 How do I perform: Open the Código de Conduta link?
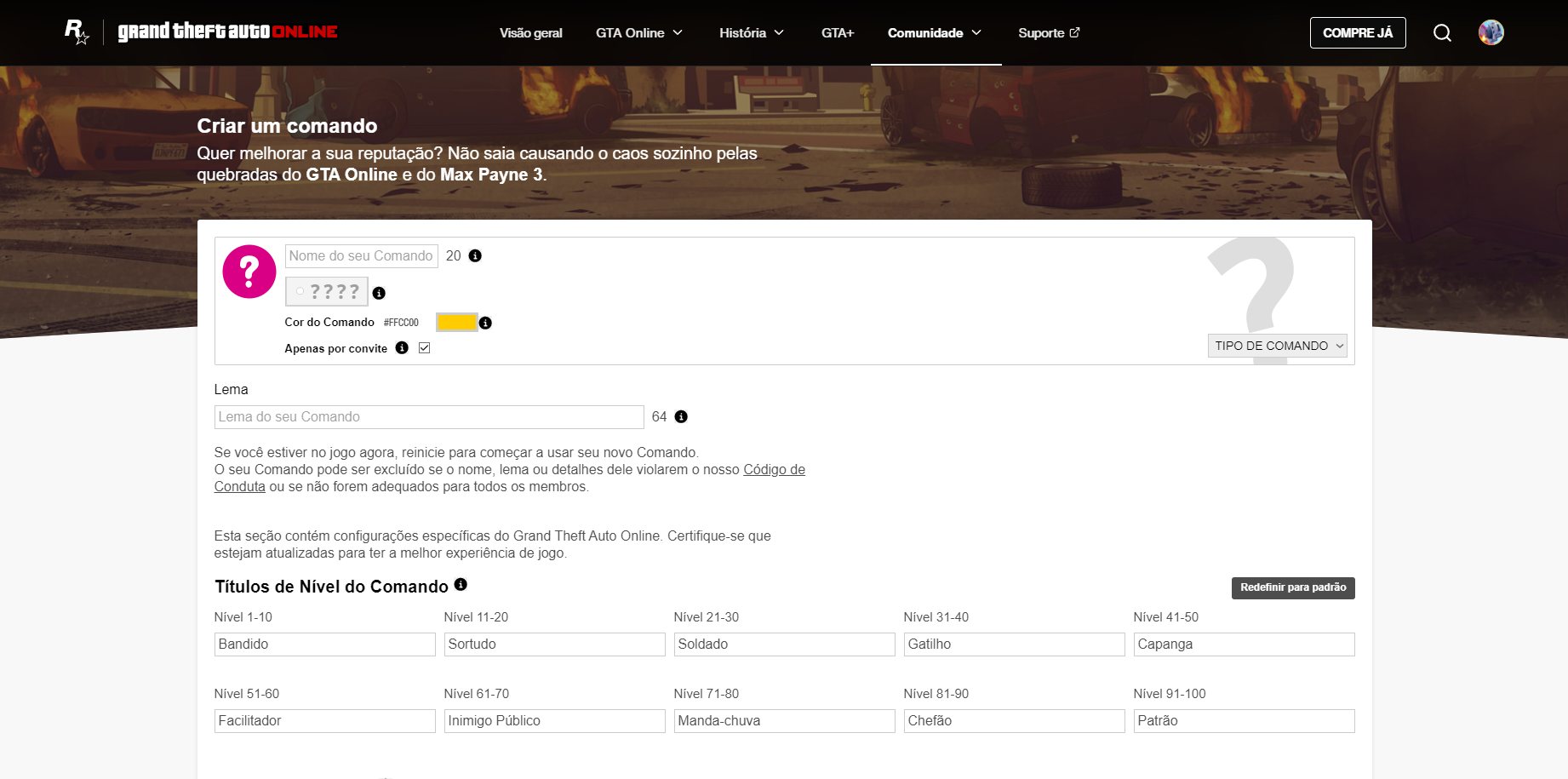click(x=774, y=469)
